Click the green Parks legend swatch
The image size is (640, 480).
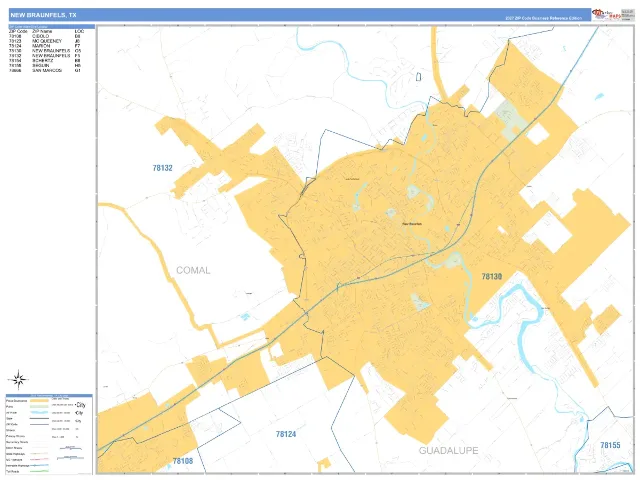coord(39,407)
